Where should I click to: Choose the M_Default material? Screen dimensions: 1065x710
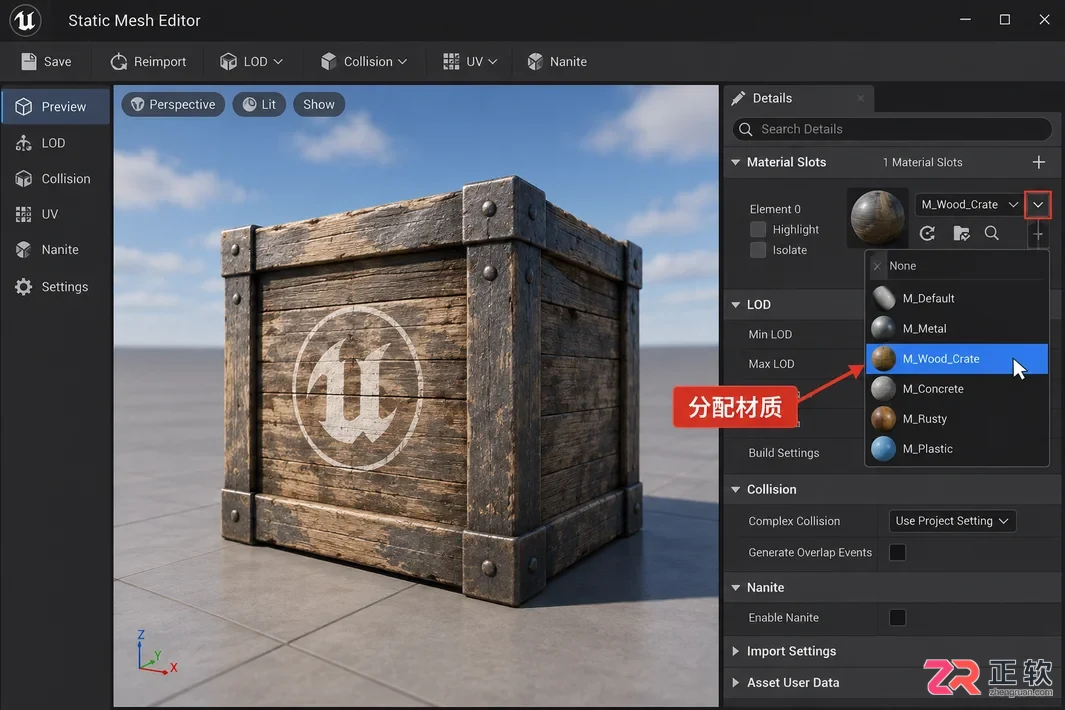click(958, 298)
